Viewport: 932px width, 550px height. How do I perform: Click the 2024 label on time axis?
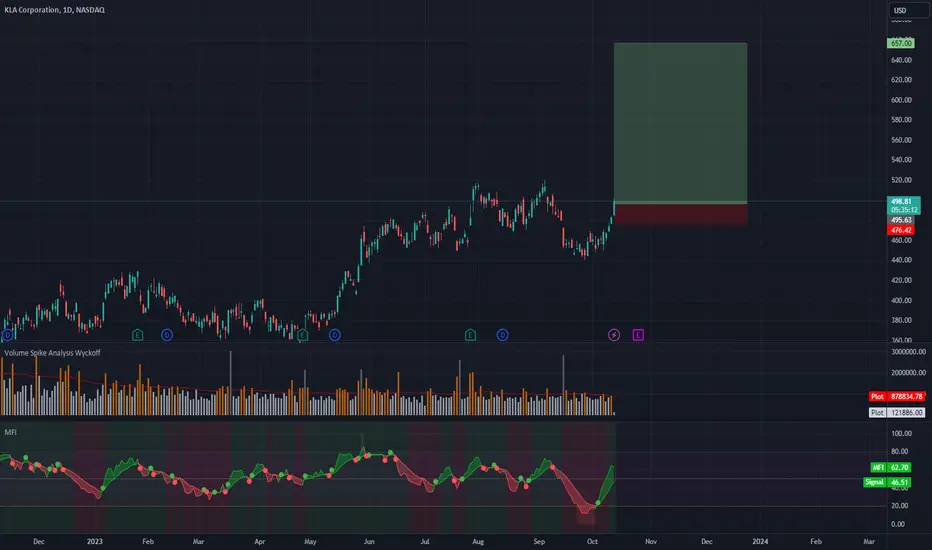760,542
